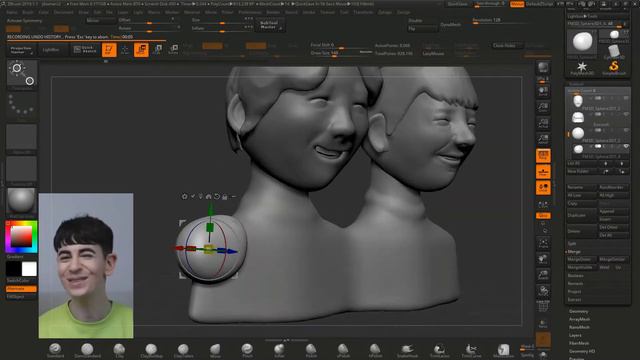Switch to Rotate transform icon
Viewport: 640px width, 360px height.
point(173,50)
